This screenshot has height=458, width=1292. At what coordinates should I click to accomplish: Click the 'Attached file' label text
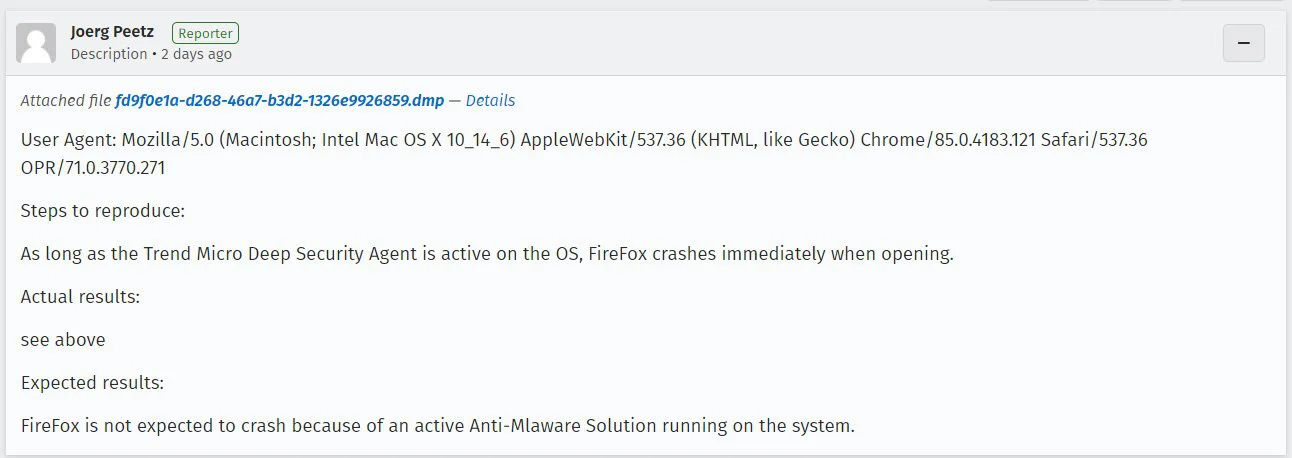(66, 100)
